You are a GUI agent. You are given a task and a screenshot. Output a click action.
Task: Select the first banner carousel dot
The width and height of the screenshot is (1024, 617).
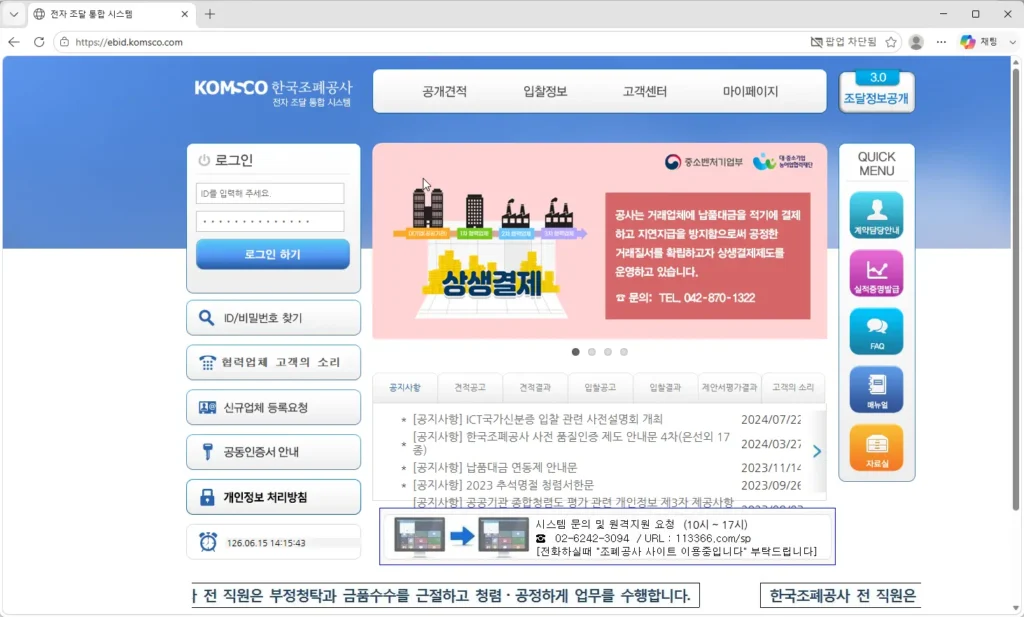pos(575,352)
